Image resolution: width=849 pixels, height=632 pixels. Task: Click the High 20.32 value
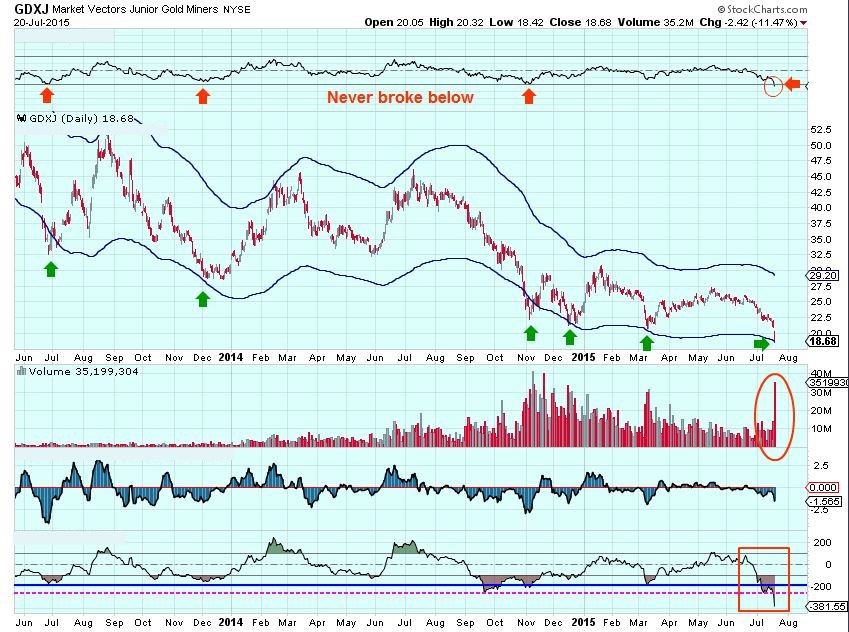(456, 22)
